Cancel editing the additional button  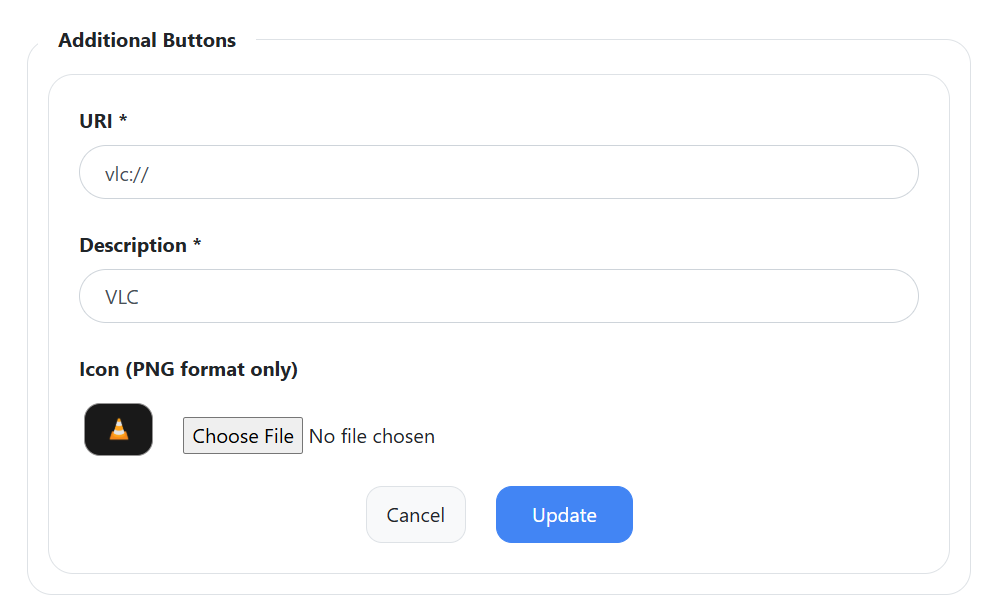point(416,515)
